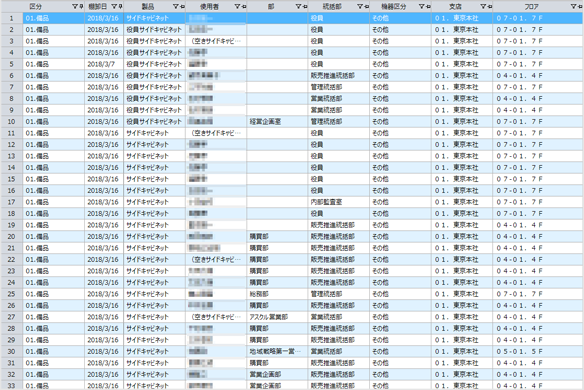584x390 pixels.
Task: Sort by the 区分 column header
Action: coord(36,6)
